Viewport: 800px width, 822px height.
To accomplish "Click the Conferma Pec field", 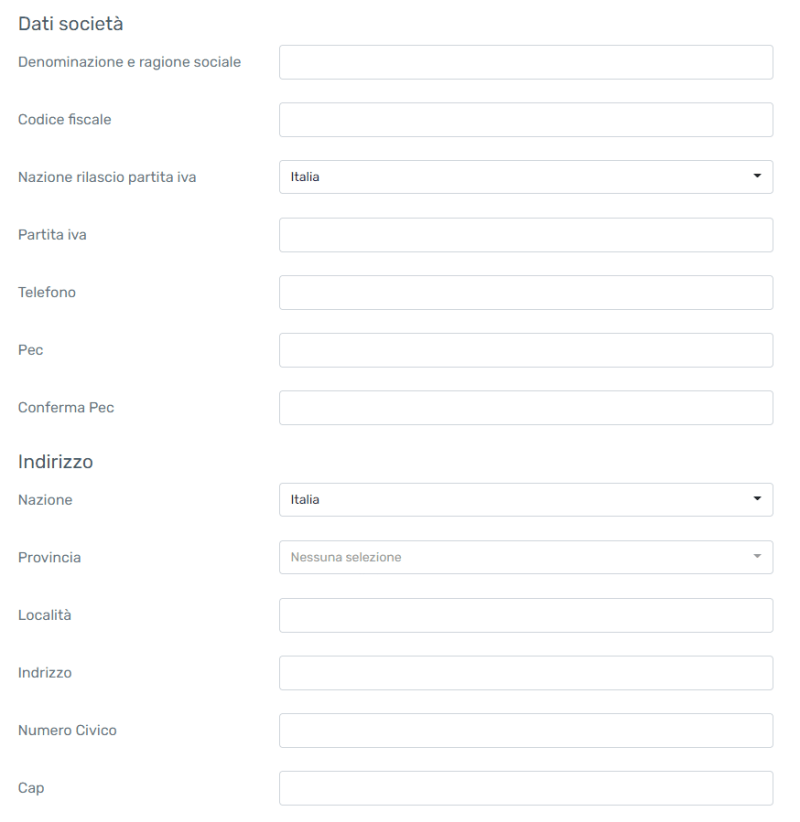I will (526, 408).
